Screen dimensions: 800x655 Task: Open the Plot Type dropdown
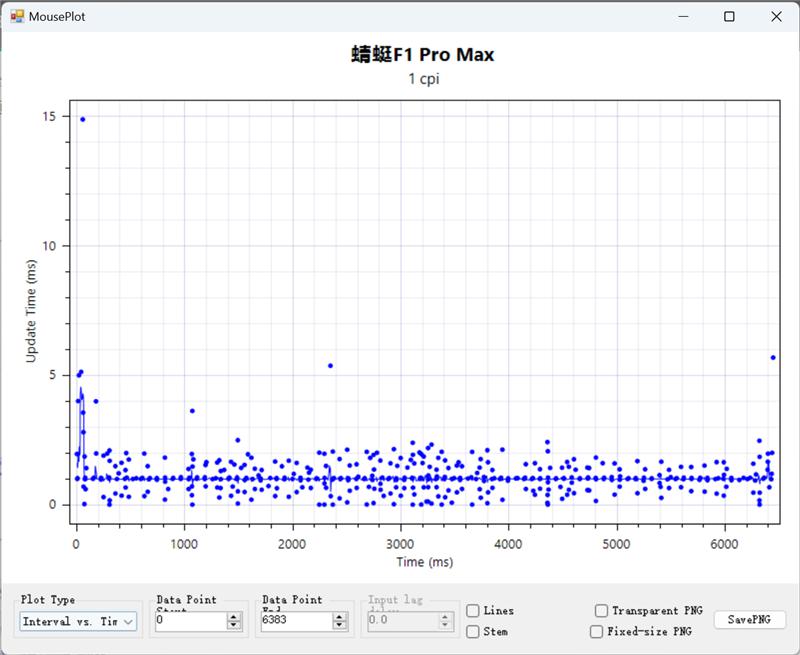coord(78,622)
